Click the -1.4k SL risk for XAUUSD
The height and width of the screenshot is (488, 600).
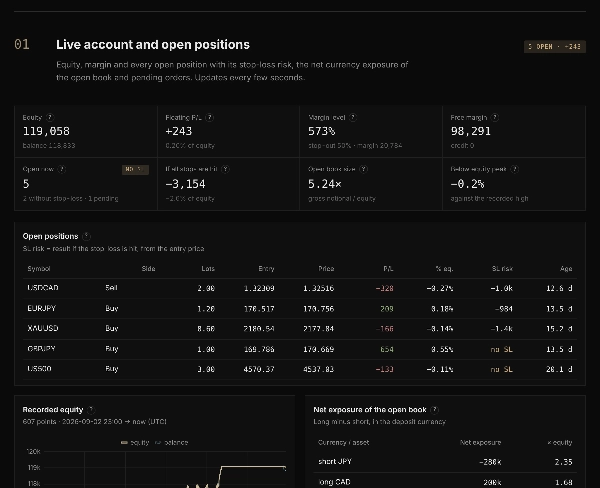coord(502,329)
